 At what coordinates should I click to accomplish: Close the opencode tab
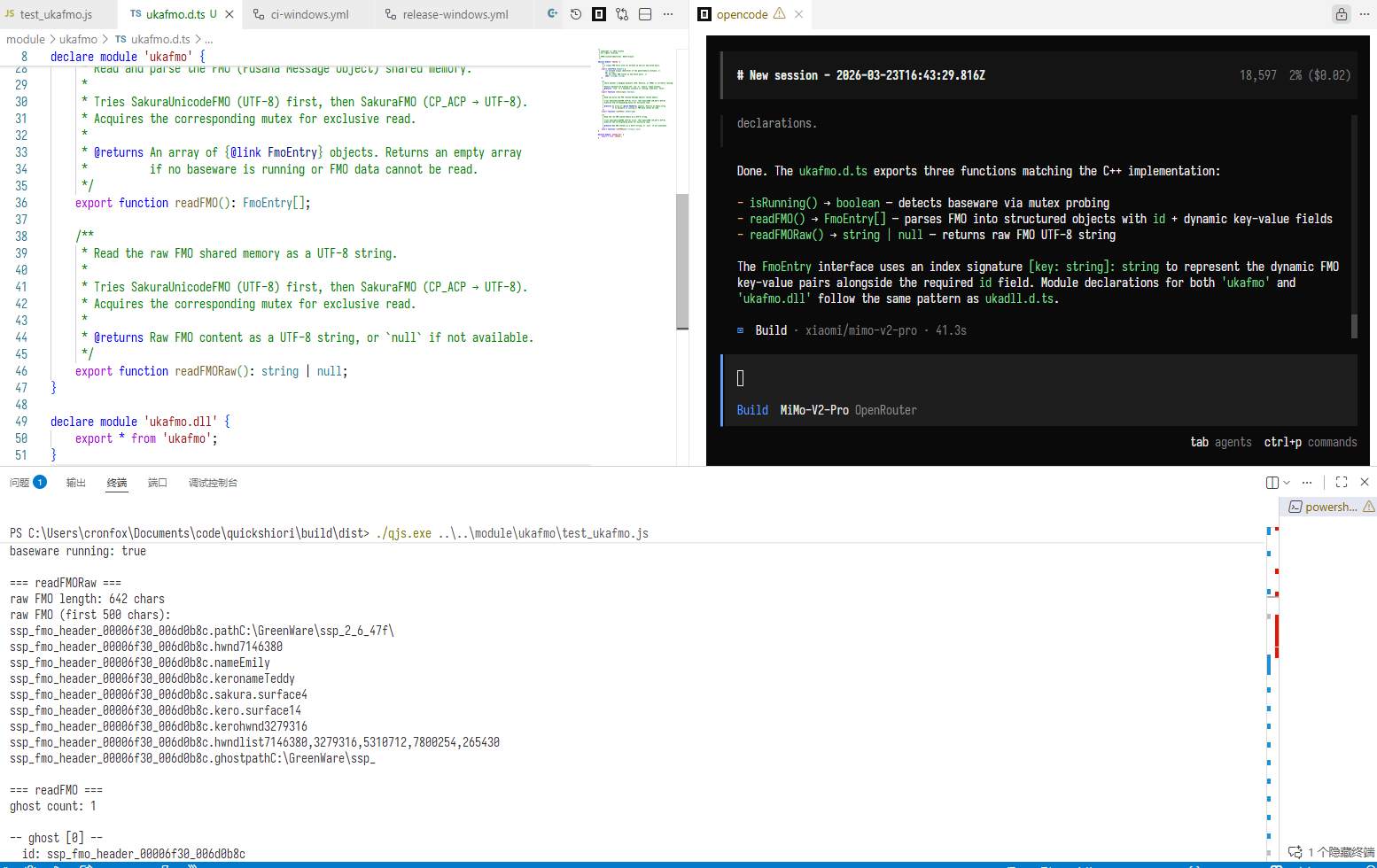798,14
